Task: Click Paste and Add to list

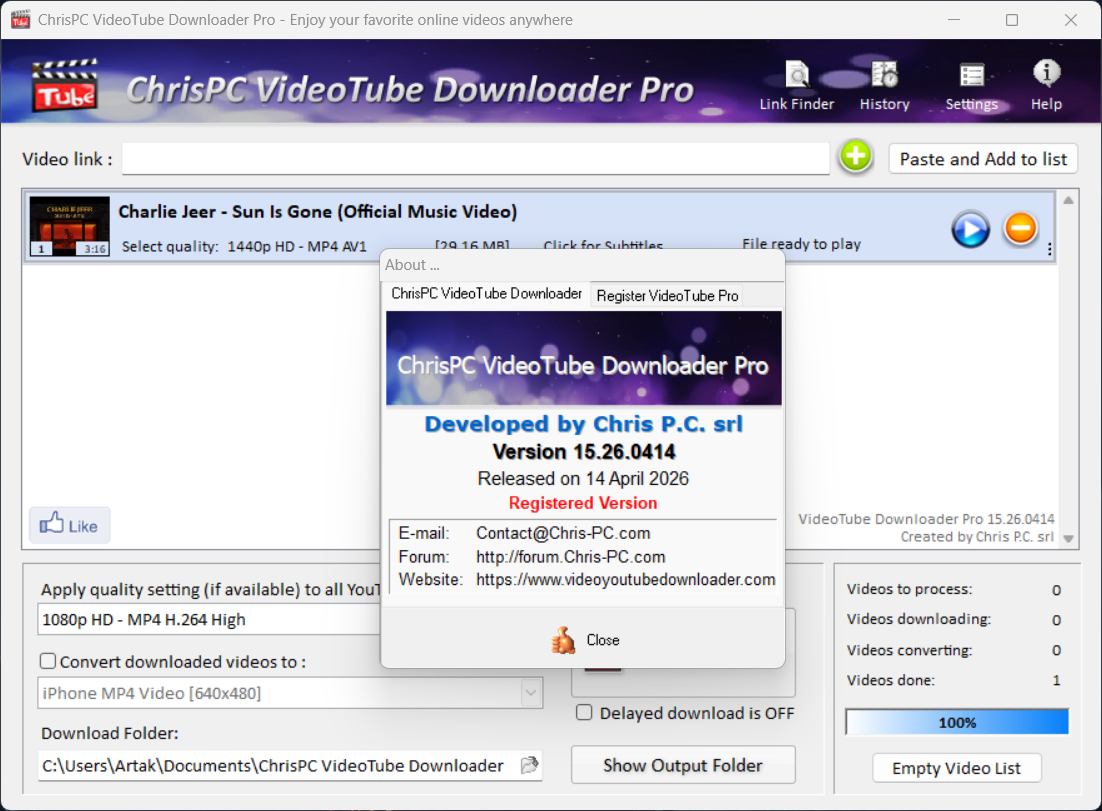Action: click(x=983, y=159)
